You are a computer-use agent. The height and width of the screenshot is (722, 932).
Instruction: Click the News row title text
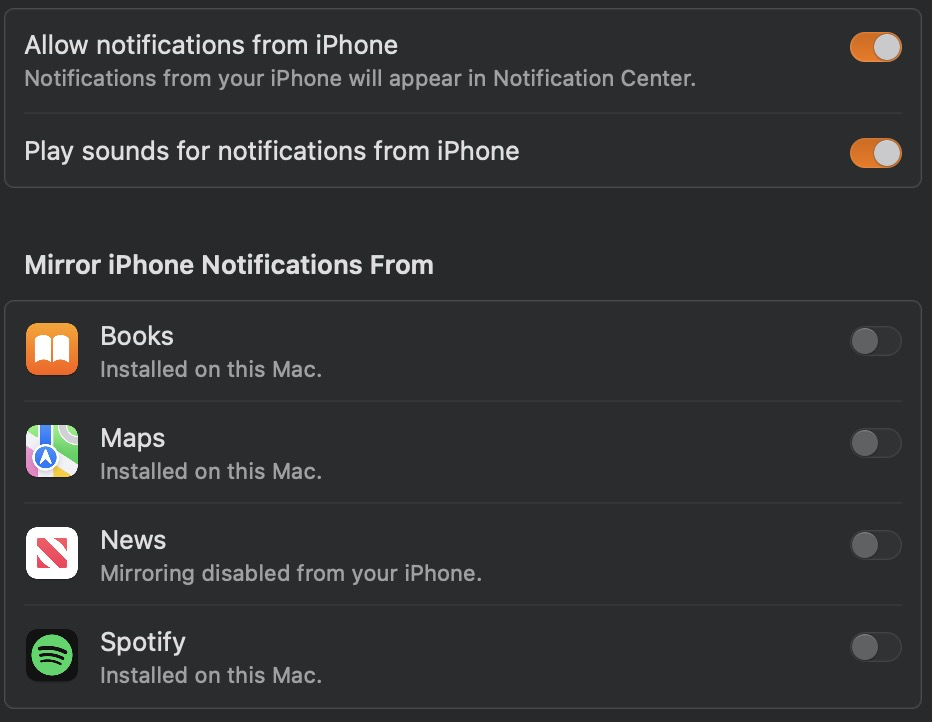click(x=133, y=540)
